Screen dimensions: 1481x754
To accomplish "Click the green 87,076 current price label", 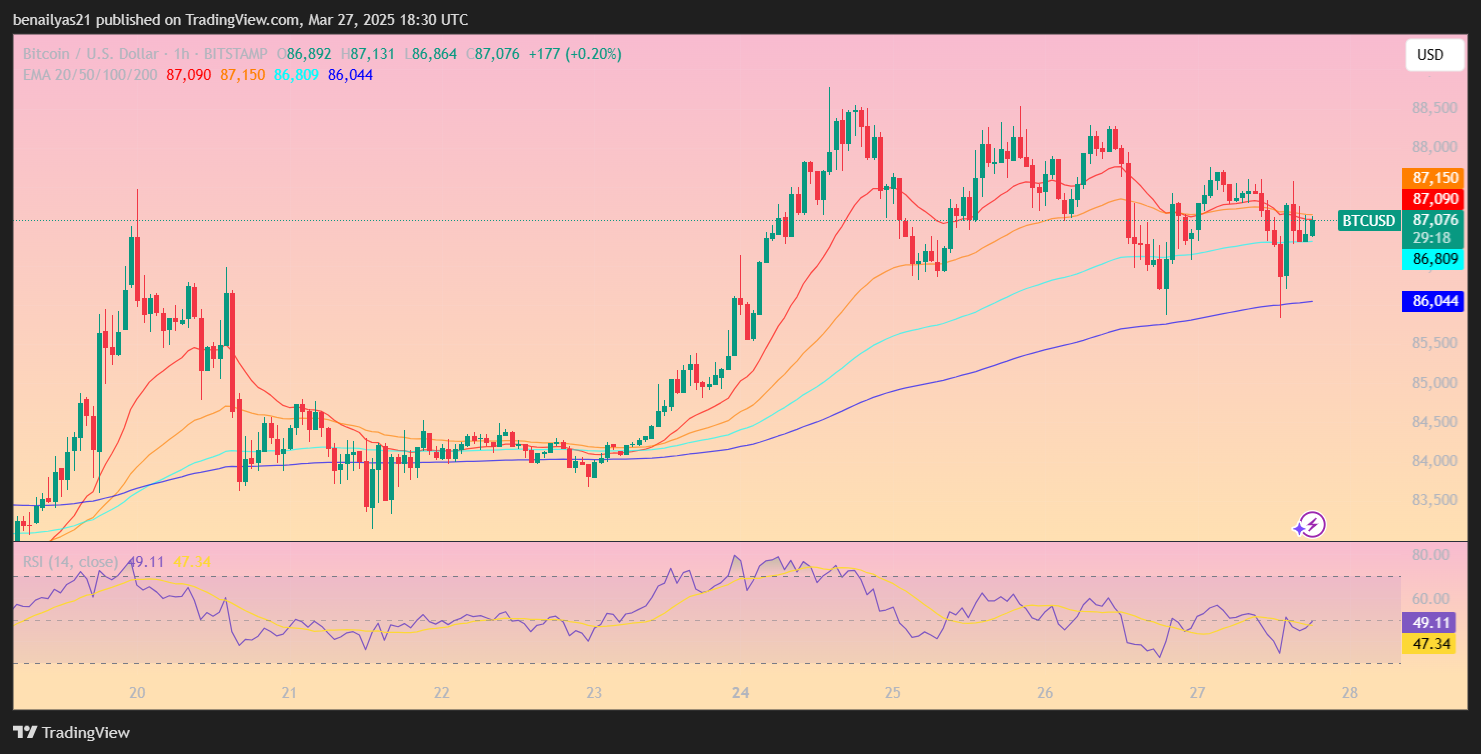I will coord(1435,220).
